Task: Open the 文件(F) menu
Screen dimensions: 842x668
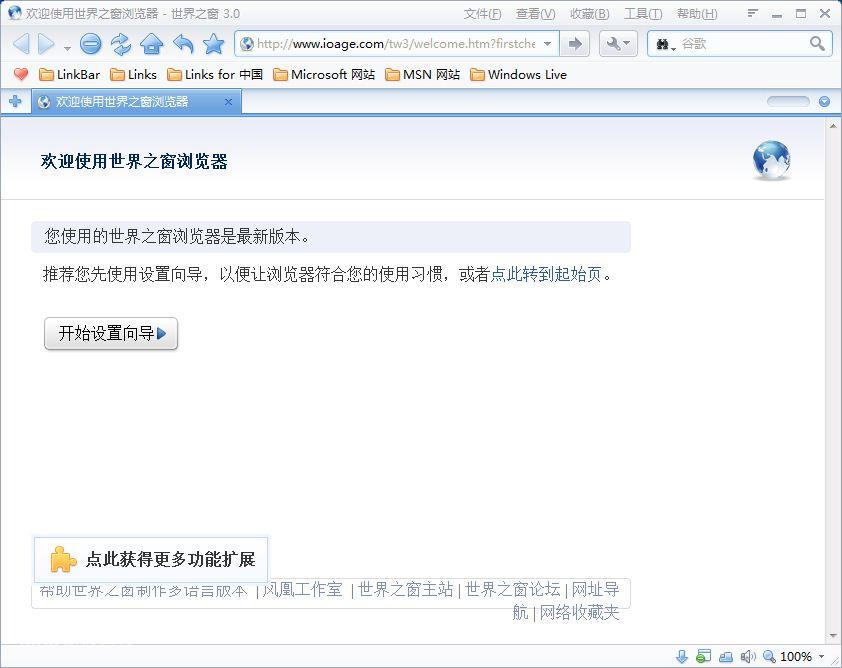Action: [x=482, y=14]
